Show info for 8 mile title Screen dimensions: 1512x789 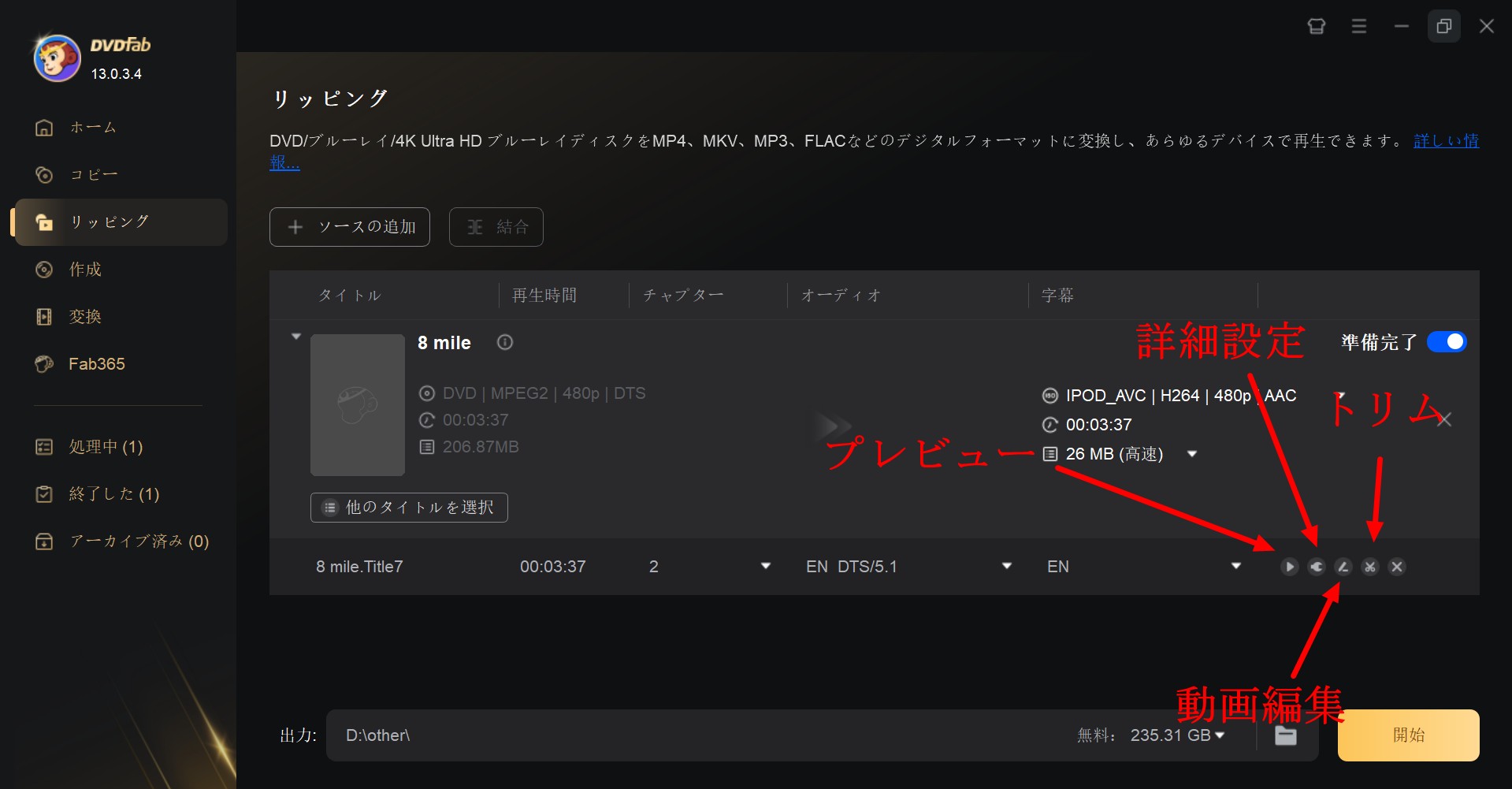(x=505, y=342)
